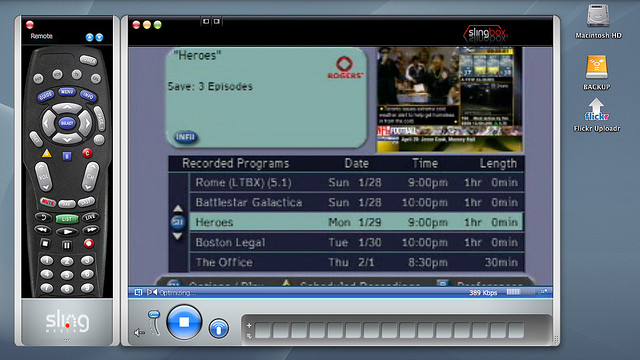Screen dimensions: 640x360
Task: Open the Flickr Uploadr desktop icon
Action: pos(596,115)
